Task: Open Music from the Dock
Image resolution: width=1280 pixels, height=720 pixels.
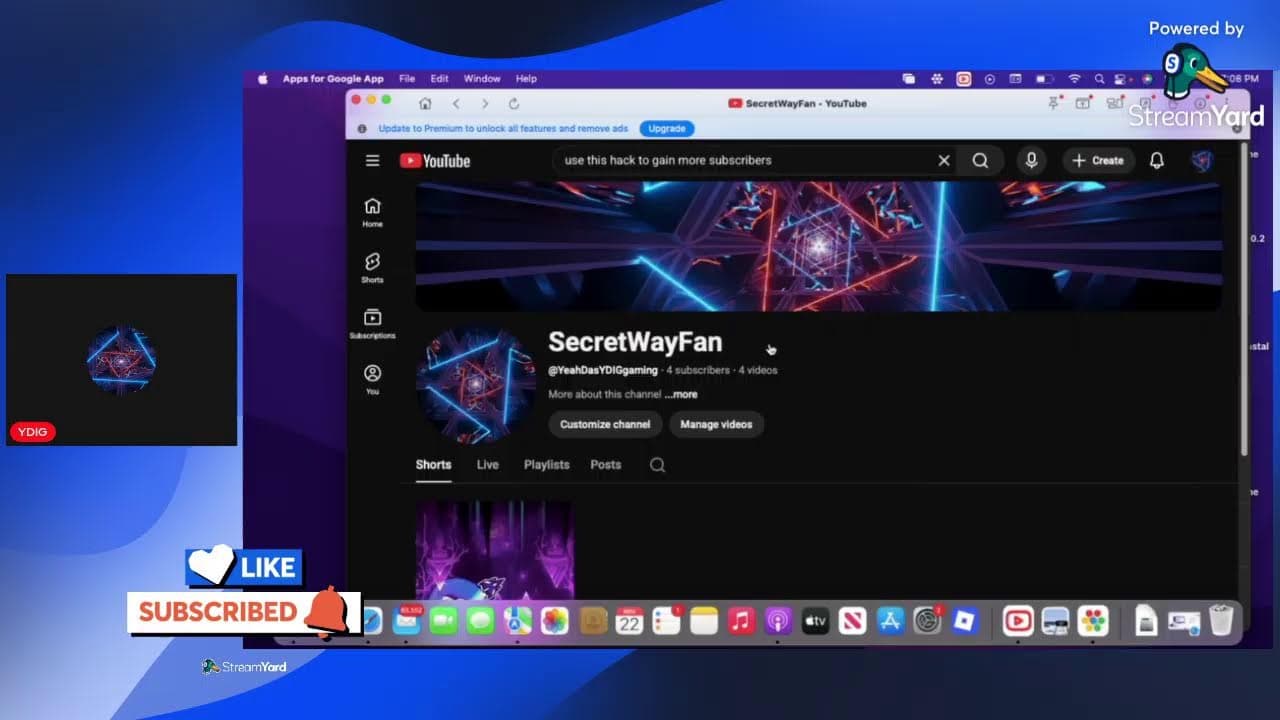Action: [741, 620]
